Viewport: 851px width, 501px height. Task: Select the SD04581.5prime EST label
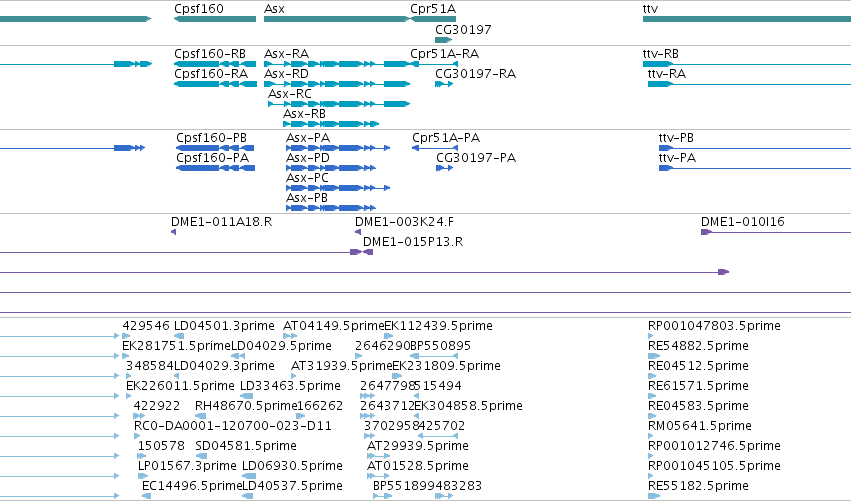[x=246, y=447]
